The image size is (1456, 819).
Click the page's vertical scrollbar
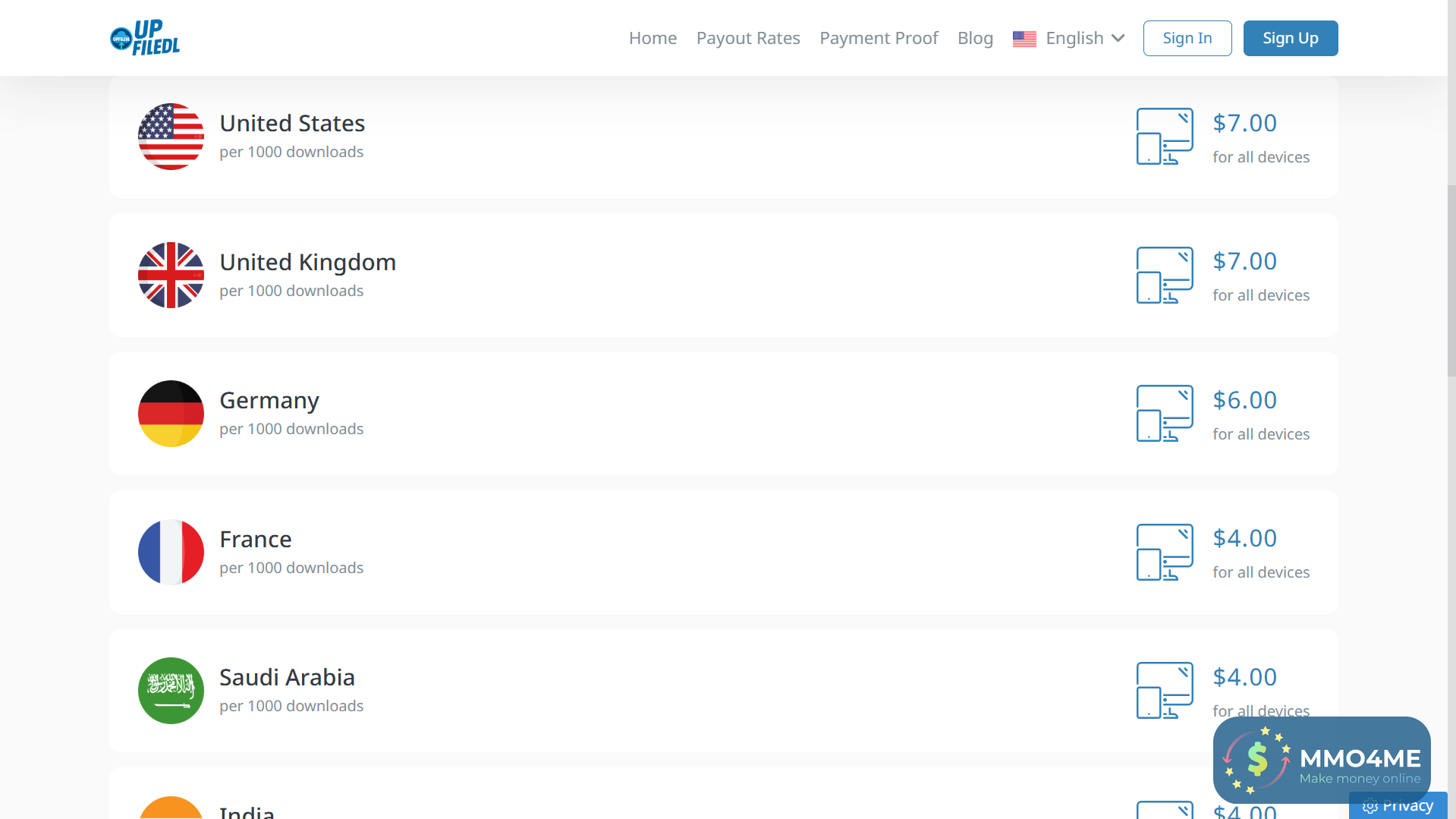coord(1451,281)
